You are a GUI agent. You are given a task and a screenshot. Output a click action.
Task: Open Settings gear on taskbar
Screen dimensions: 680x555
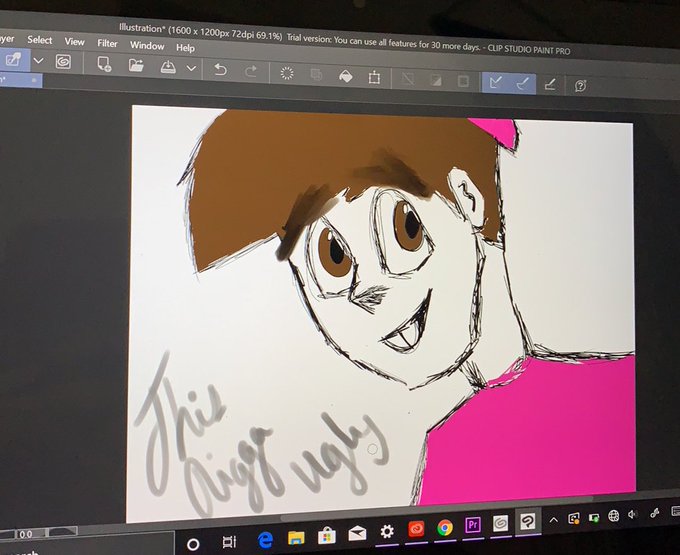(x=387, y=532)
